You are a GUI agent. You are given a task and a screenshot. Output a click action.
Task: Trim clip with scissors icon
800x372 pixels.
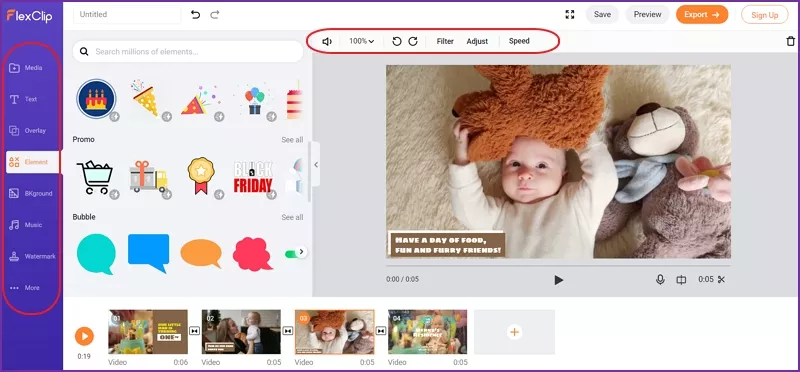click(x=721, y=280)
